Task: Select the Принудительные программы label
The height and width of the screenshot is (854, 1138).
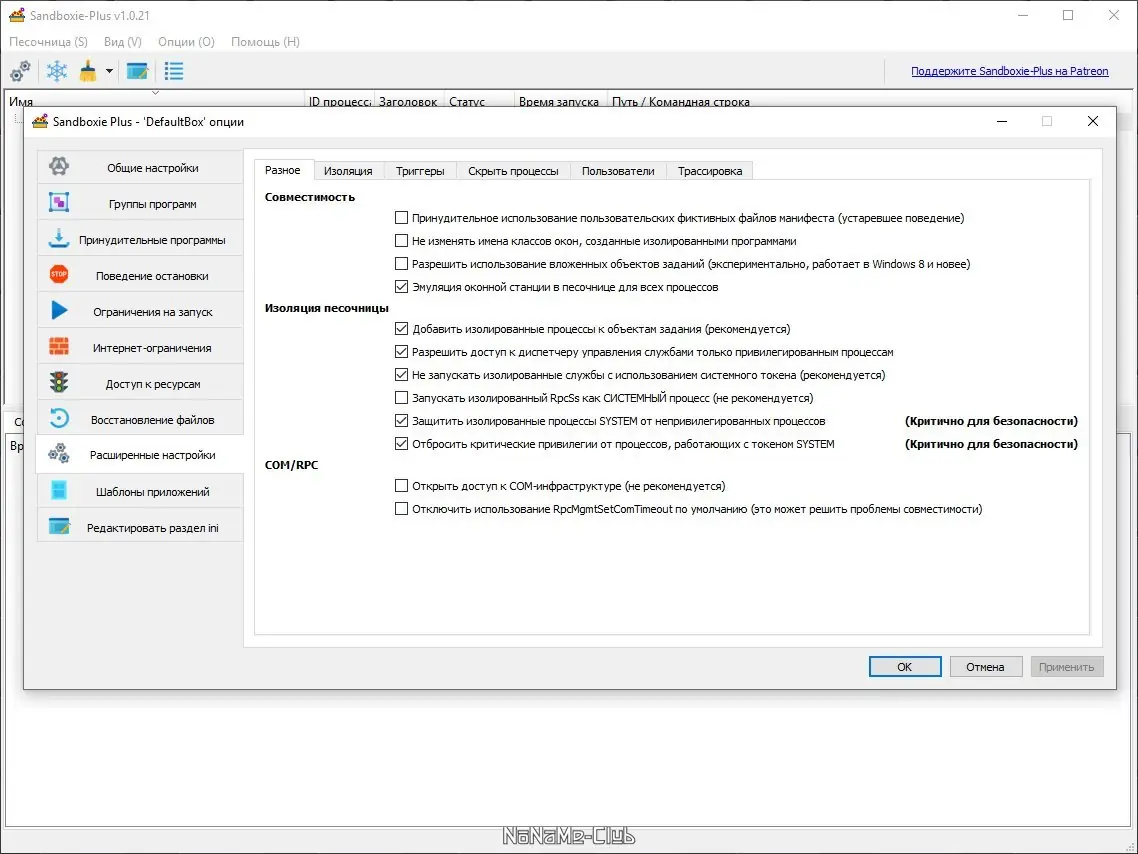Action: (152, 240)
